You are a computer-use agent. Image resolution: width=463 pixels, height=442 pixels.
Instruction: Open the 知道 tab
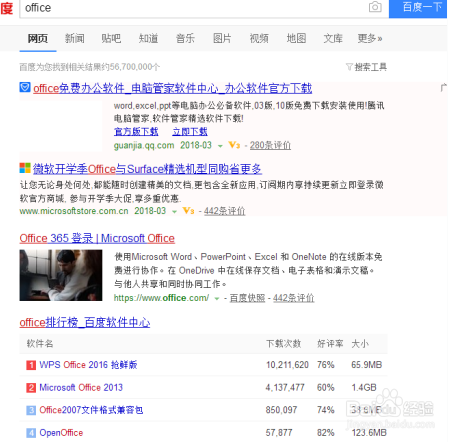[x=148, y=38]
